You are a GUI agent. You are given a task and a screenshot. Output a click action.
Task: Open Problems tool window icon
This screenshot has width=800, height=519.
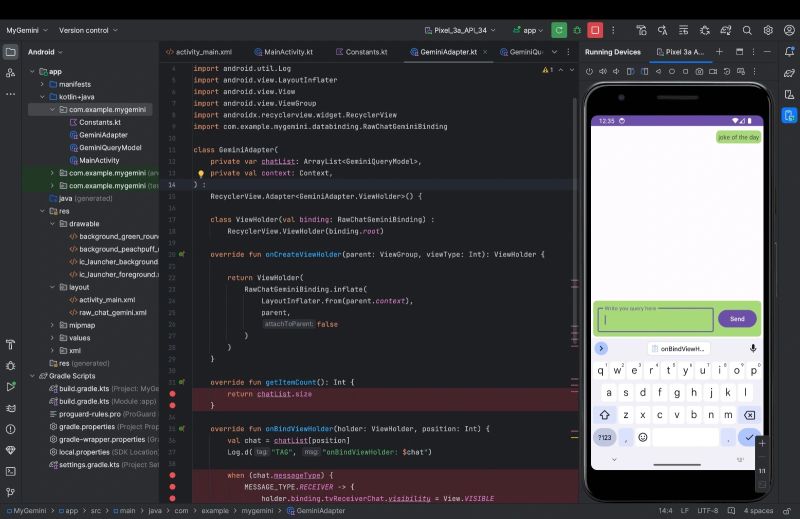coord(10,429)
